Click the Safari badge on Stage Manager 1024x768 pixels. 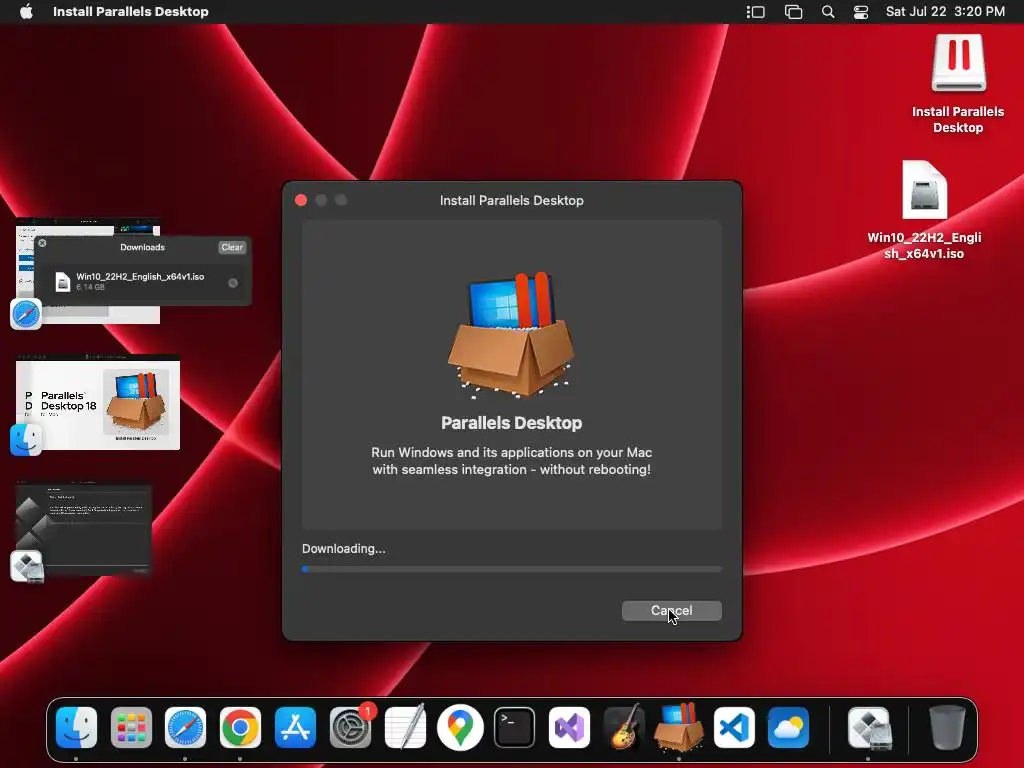pyautogui.click(x=26, y=314)
